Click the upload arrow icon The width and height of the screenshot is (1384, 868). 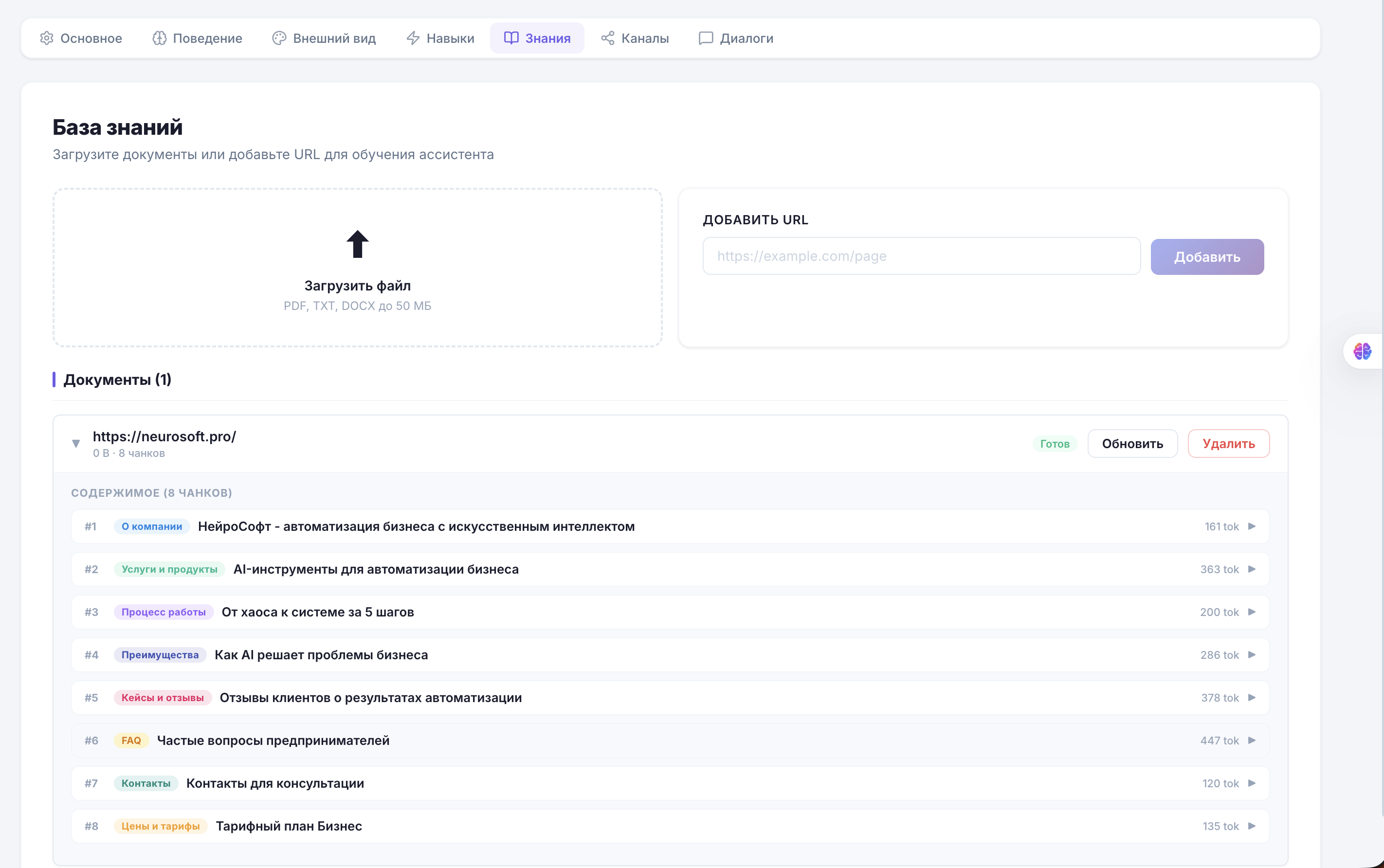(357, 244)
